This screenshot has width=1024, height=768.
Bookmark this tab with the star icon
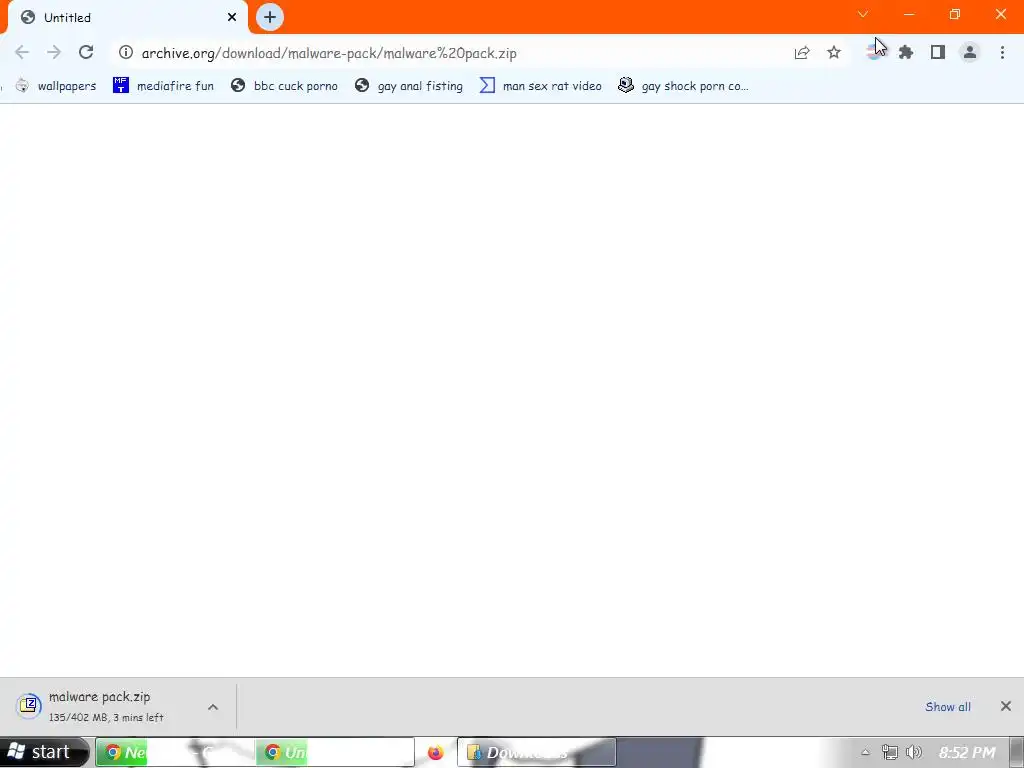(x=834, y=52)
